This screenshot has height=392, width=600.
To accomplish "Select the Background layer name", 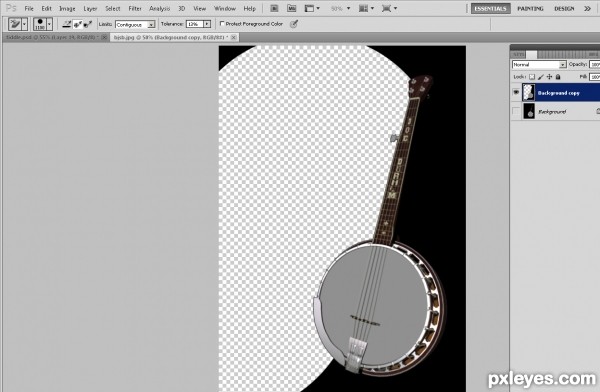I will pyautogui.click(x=552, y=112).
